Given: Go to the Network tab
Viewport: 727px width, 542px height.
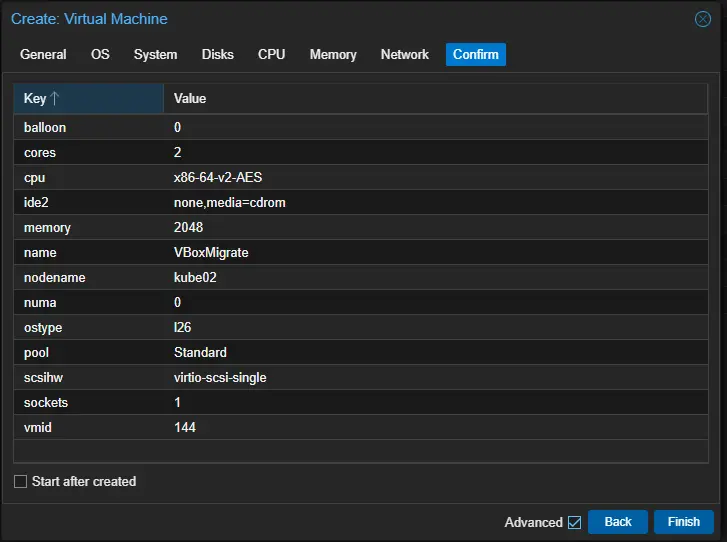Looking at the screenshot, I should tap(404, 55).
